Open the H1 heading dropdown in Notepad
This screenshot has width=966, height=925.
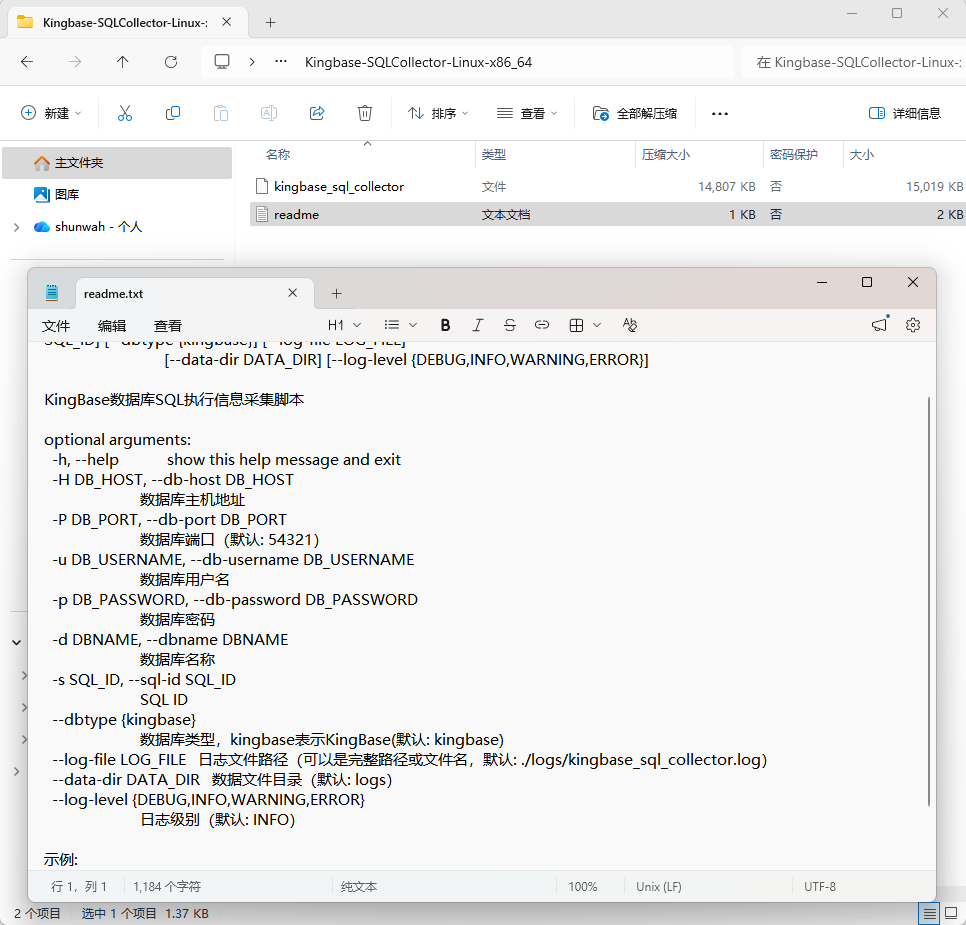(x=344, y=325)
